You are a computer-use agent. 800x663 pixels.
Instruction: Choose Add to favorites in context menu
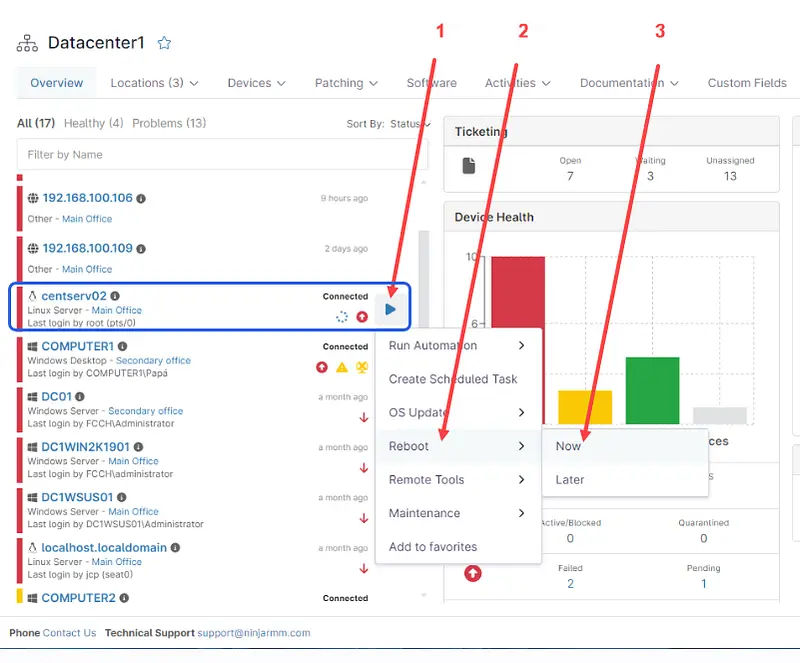click(432, 547)
